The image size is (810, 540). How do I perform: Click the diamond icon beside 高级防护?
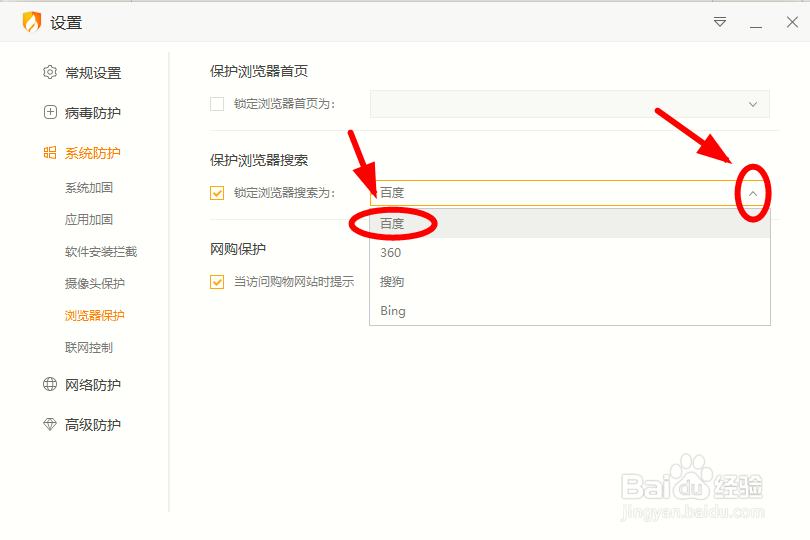click(50, 424)
